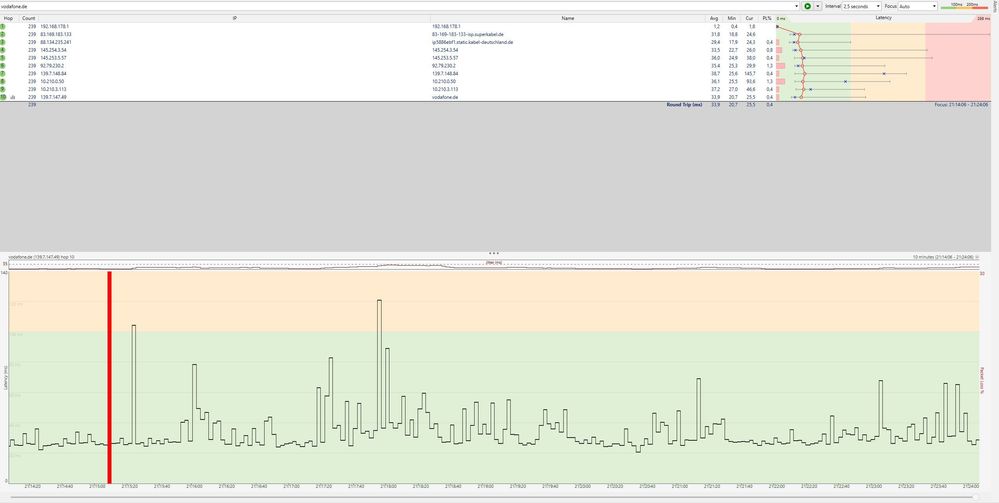Click the tallest latency spike near 21:17:55
999x503 pixels.
tap(380, 364)
